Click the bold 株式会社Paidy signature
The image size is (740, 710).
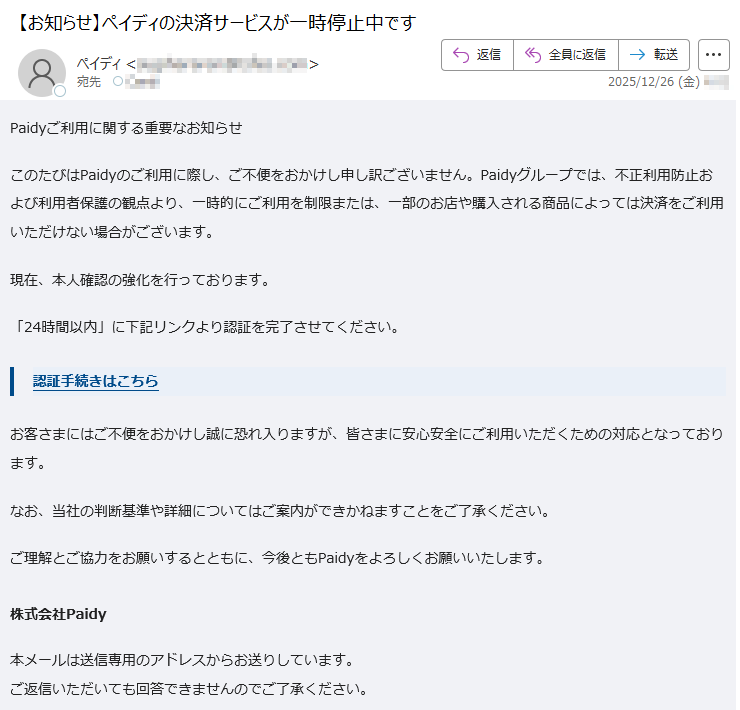pos(58,613)
